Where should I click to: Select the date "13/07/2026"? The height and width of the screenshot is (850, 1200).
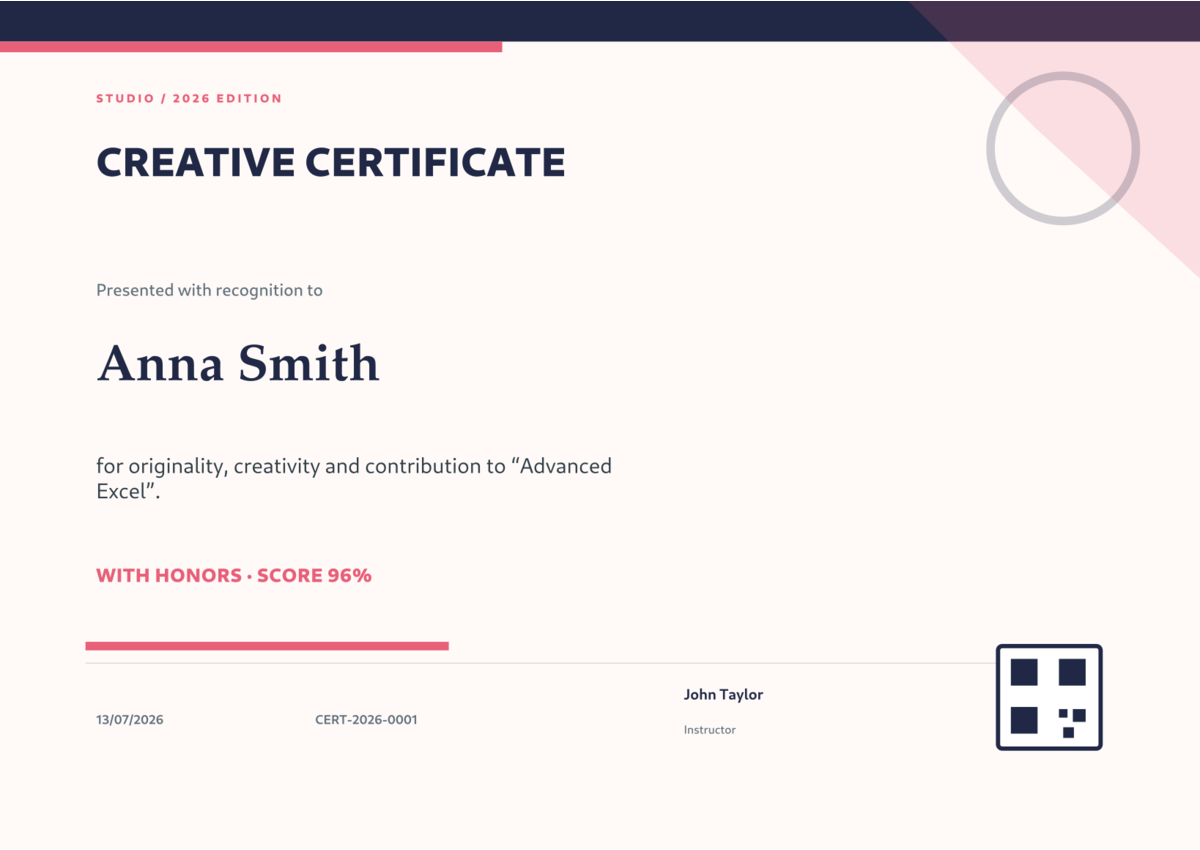coord(130,720)
